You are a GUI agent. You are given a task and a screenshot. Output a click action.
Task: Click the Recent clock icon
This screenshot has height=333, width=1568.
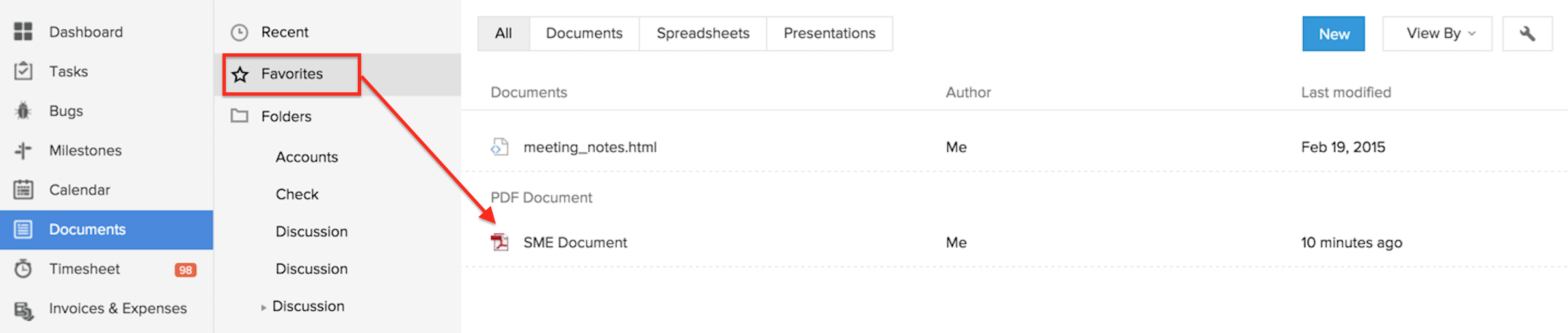click(x=240, y=33)
